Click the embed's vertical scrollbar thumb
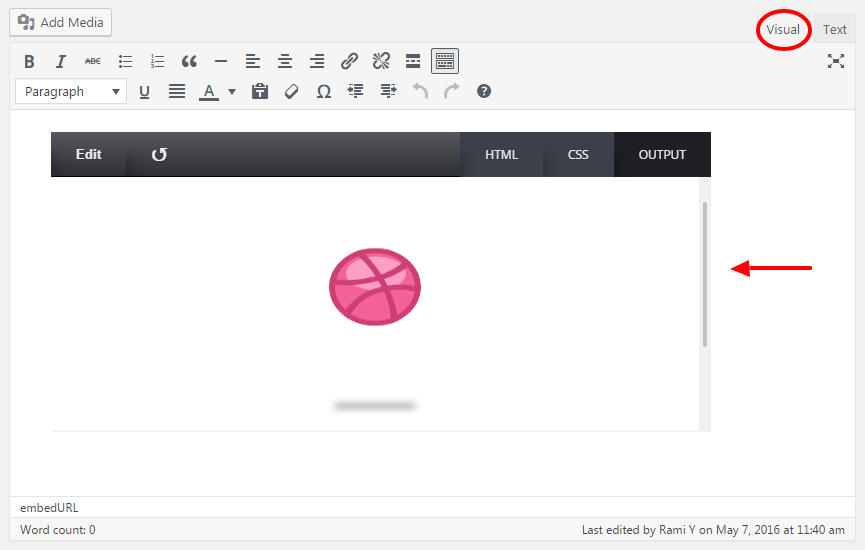 (x=705, y=275)
